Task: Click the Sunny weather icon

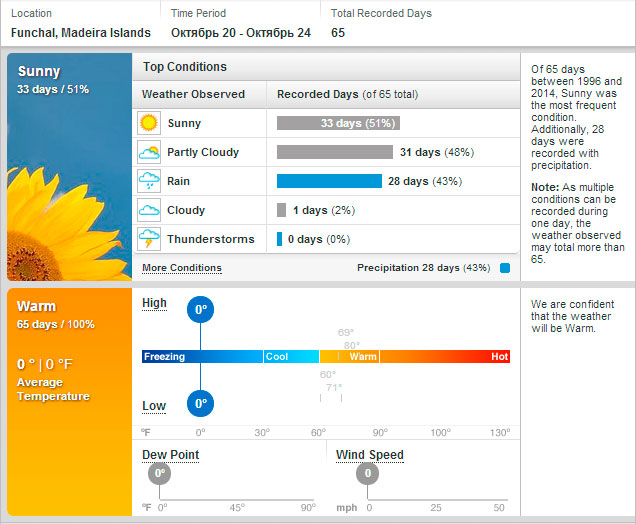Action: [149, 123]
